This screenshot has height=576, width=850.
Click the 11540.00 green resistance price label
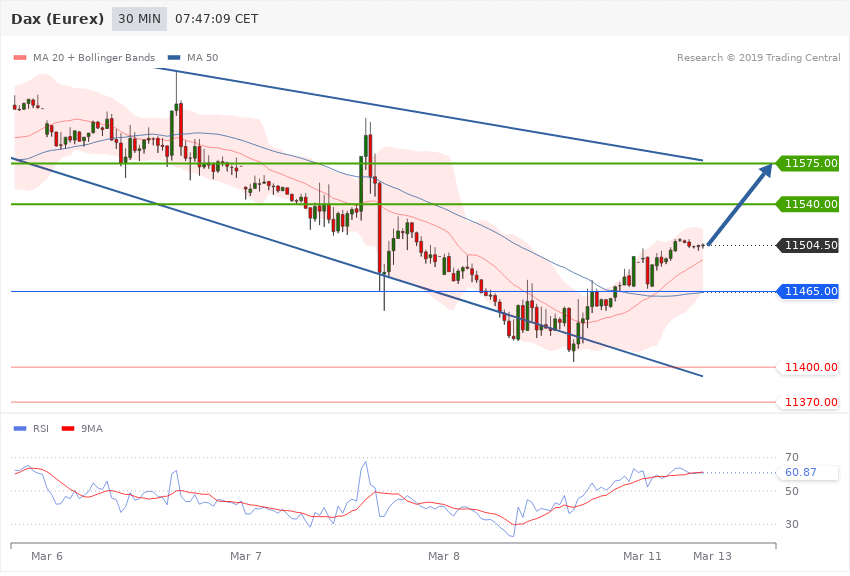[x=807, y=204]
